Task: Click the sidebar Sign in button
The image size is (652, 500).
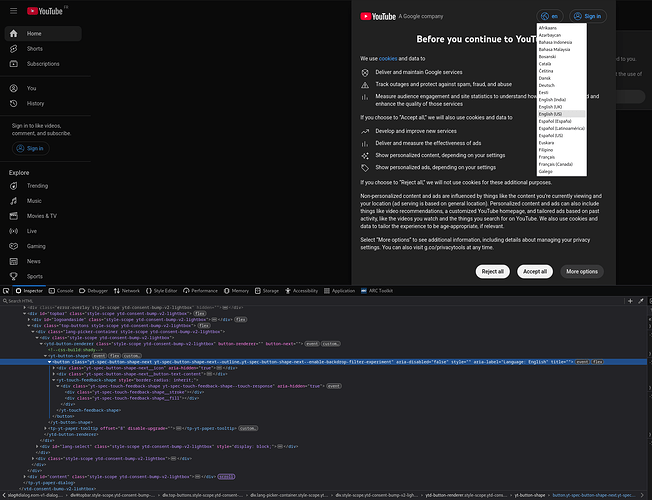Action: tap(31, 149)
